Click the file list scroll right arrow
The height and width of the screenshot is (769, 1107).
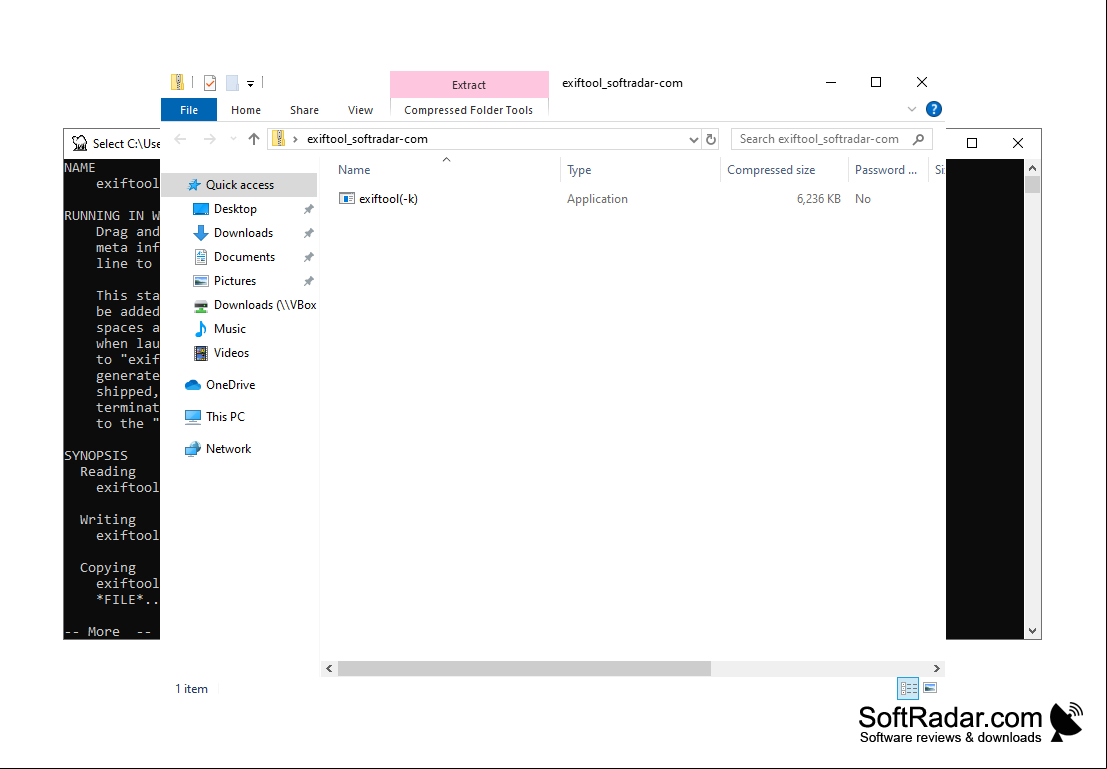point(937,668)
